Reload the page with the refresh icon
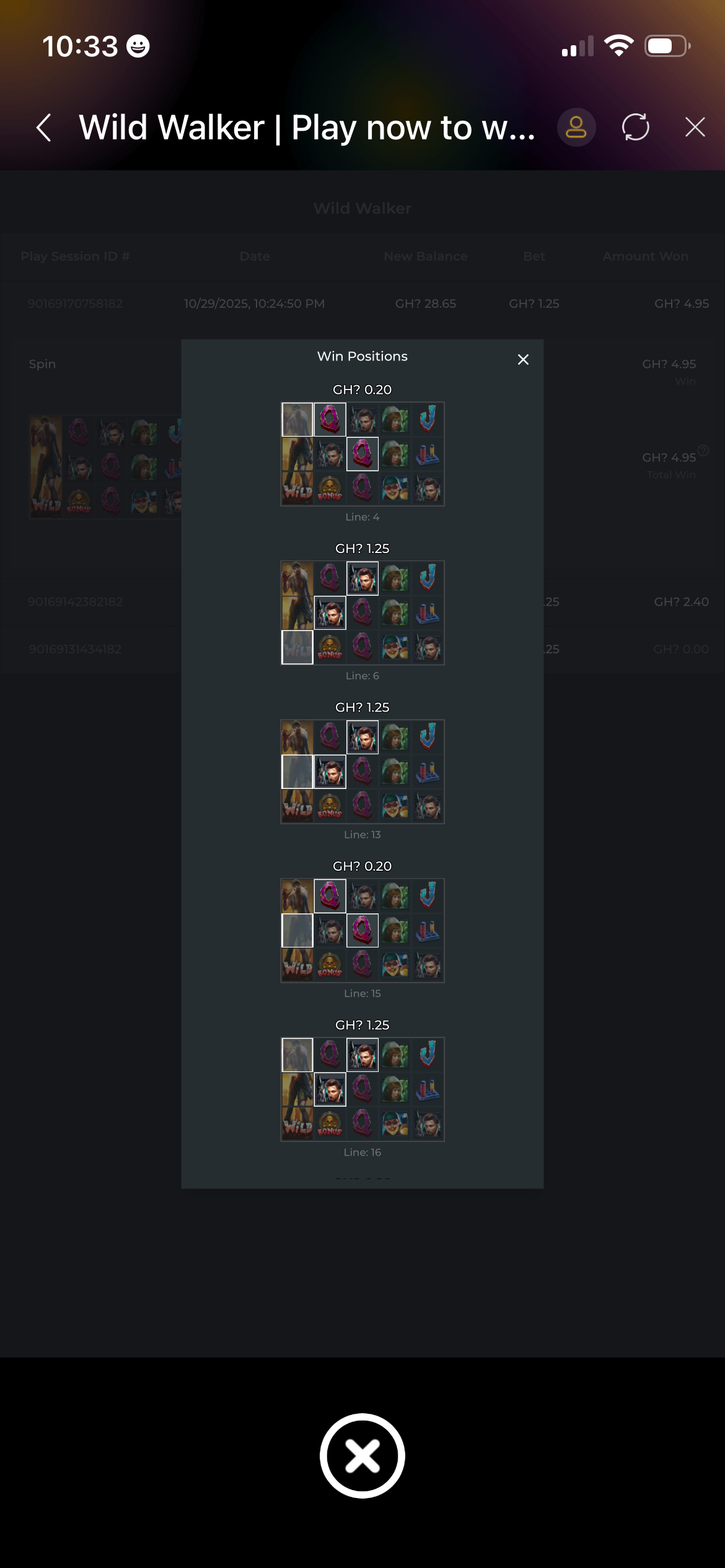Viewport: 725px width, 1568px height. pyautogui.click(x=636, y=128)
